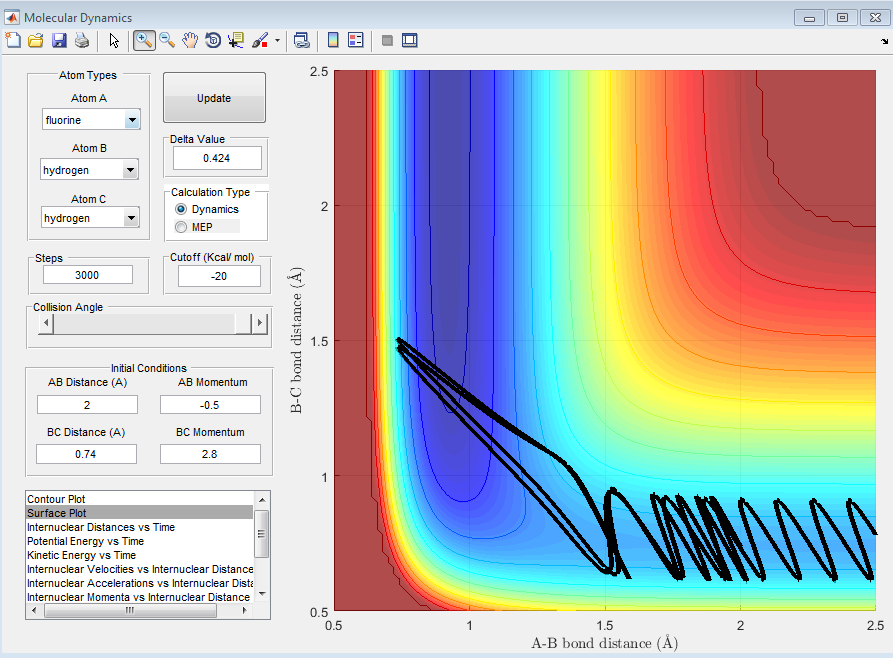The height and width of the screenshot is (658, 893).
Task: Save the figure with the floppy disk icon
Action: click(x=59, y=40)
